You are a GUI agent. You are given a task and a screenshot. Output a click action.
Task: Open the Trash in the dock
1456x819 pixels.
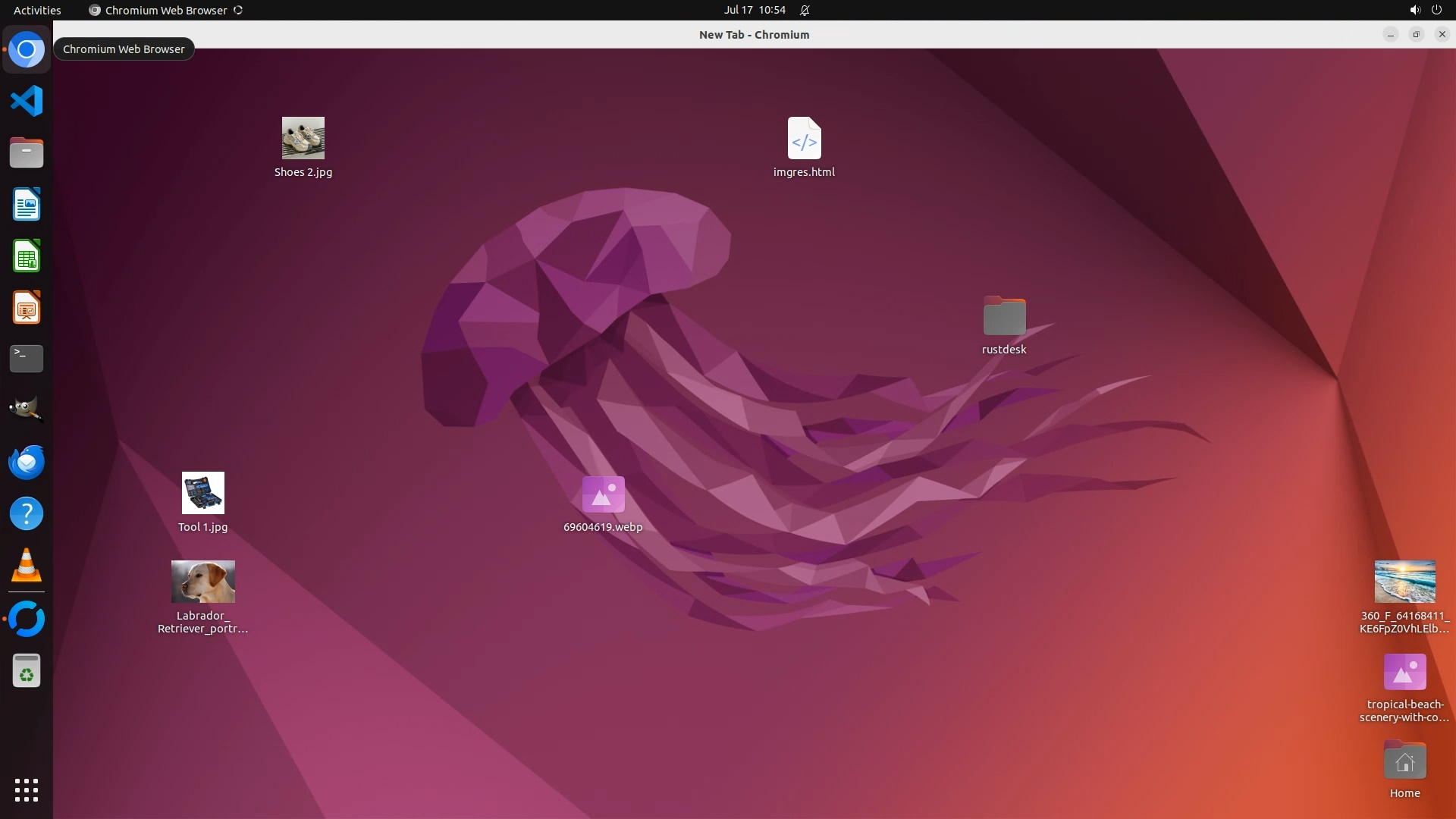[27, 671]
